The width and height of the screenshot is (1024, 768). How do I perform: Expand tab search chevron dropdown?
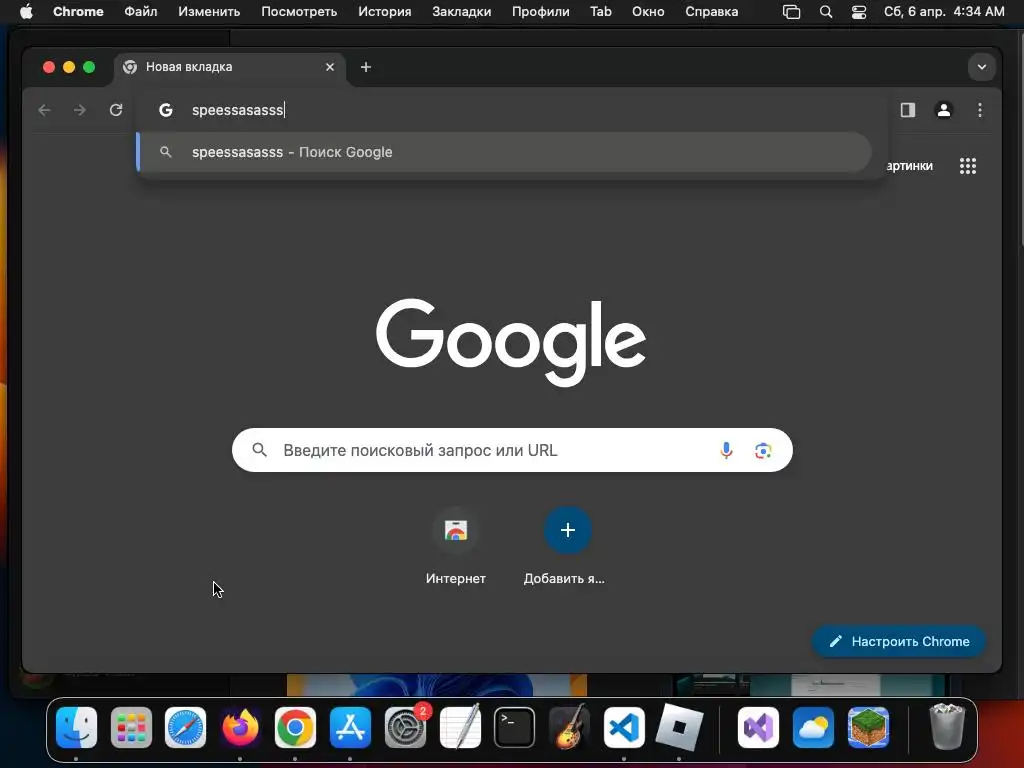[x=982, y=67]
